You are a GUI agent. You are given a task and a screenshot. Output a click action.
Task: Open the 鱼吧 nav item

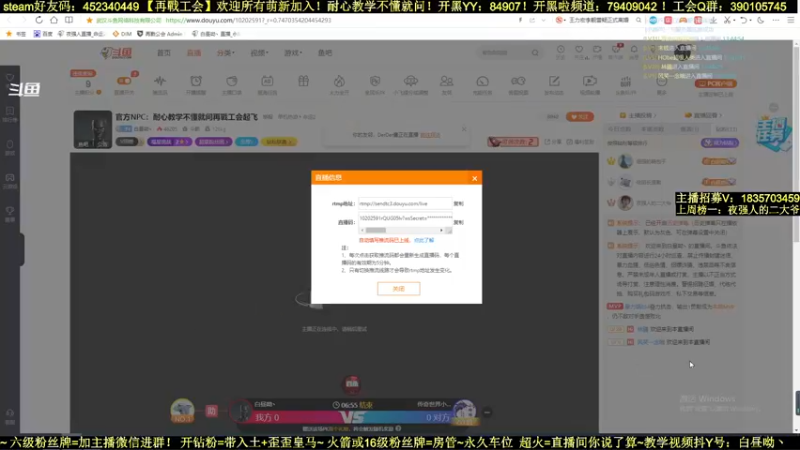pyautogui.click(x=325, y=53)
